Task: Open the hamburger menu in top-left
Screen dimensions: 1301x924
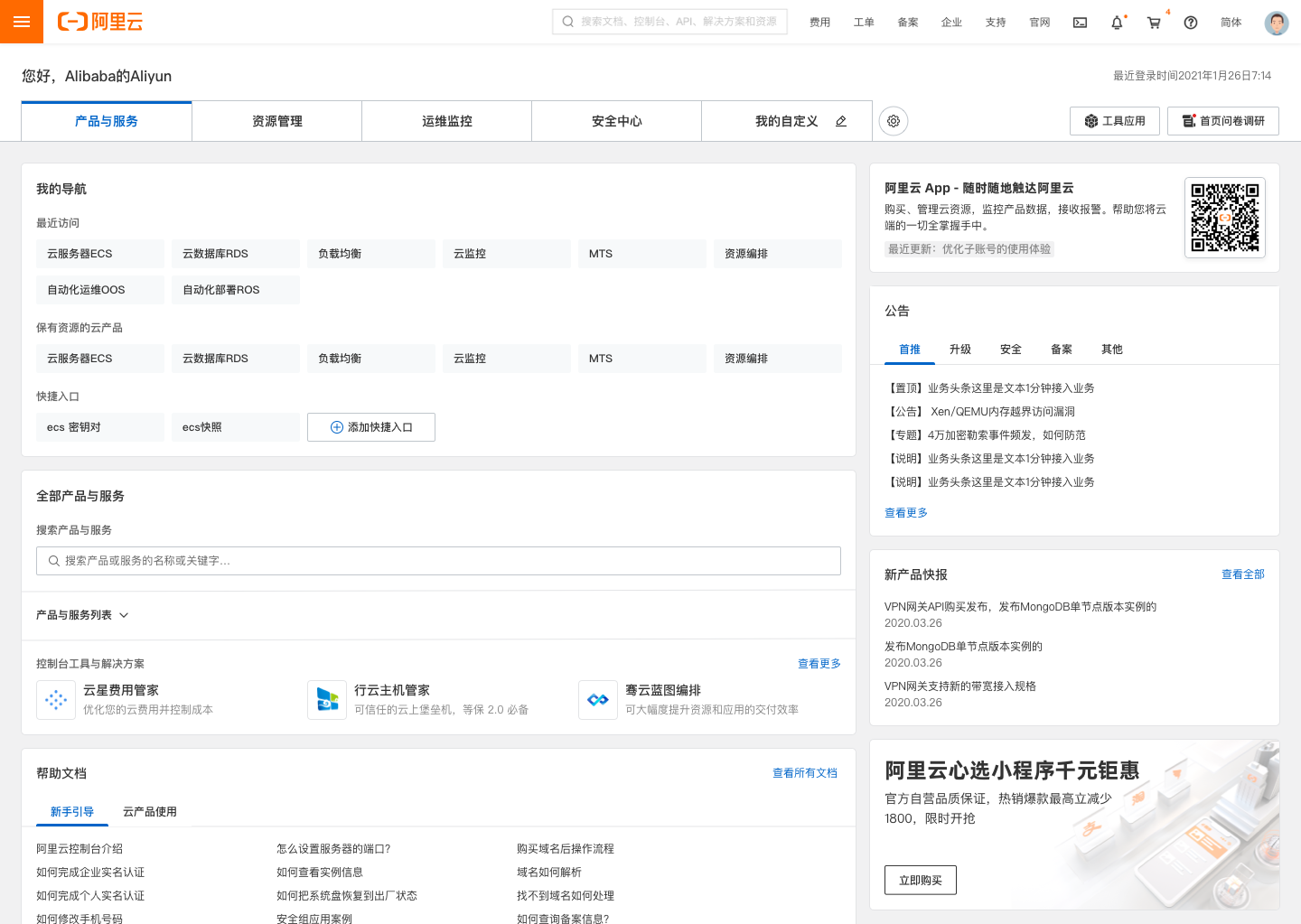Action: (22, 22)
